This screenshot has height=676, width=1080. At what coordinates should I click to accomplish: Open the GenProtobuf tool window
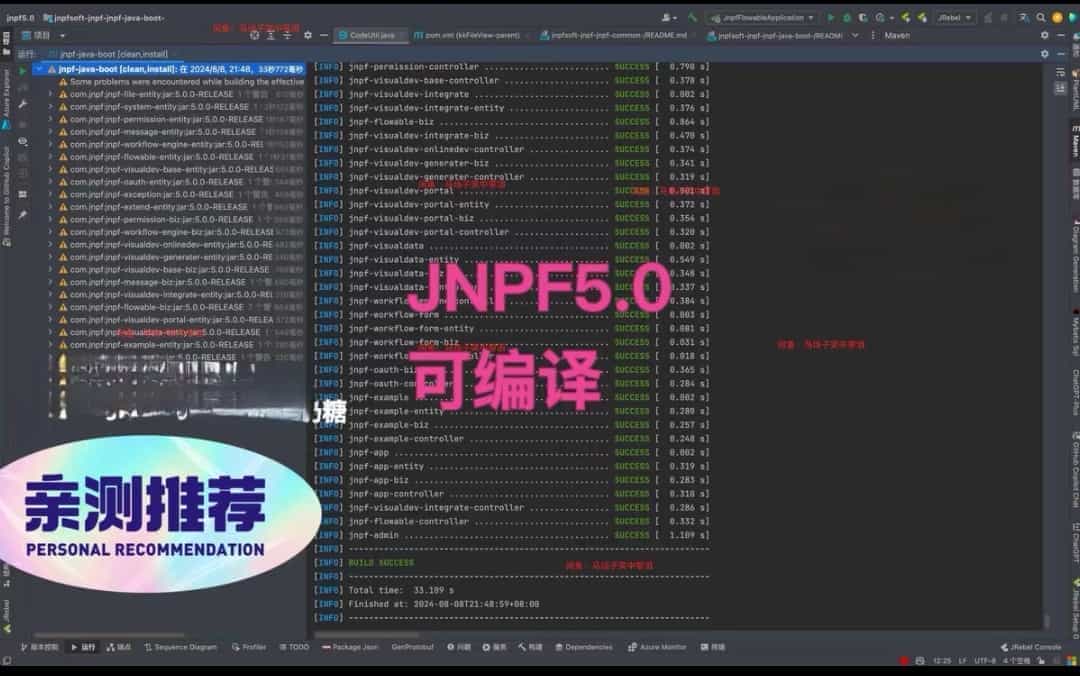pos(413,647)
